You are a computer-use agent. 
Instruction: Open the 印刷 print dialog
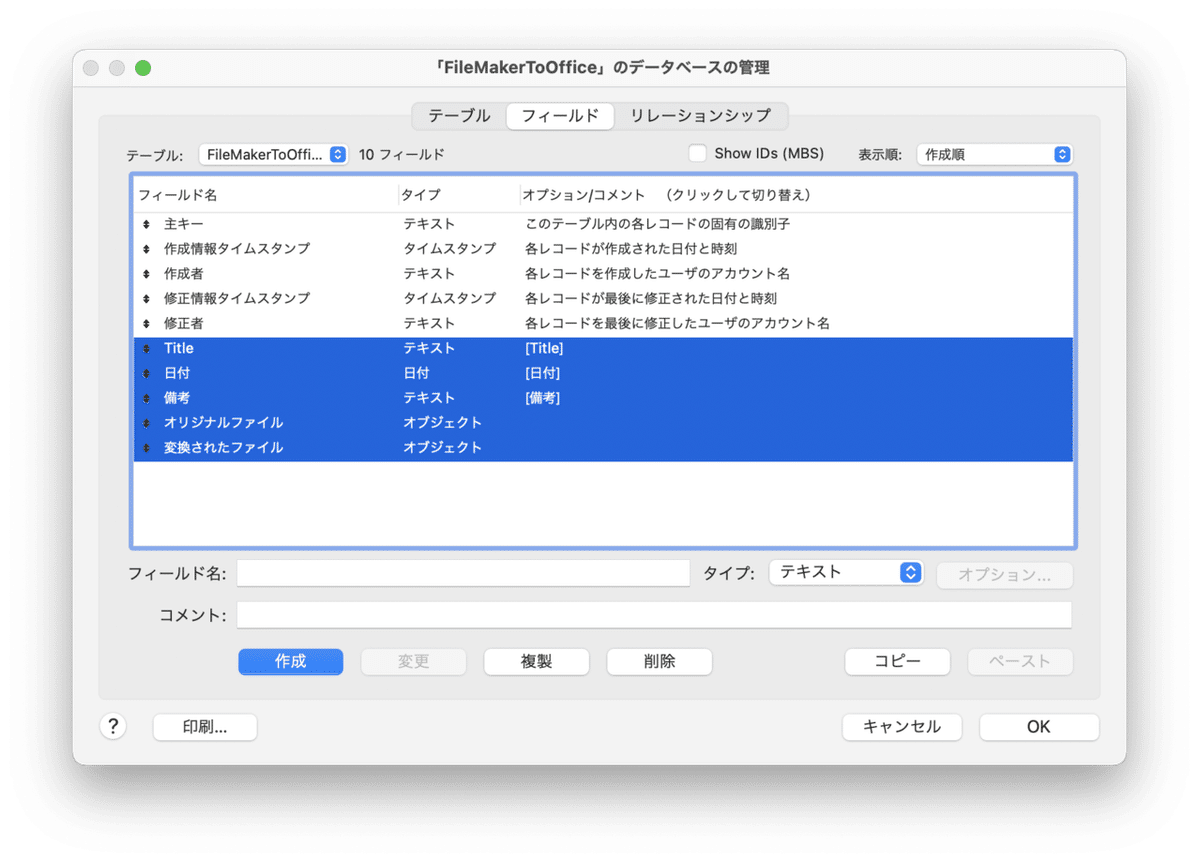[x=204, y=726]
